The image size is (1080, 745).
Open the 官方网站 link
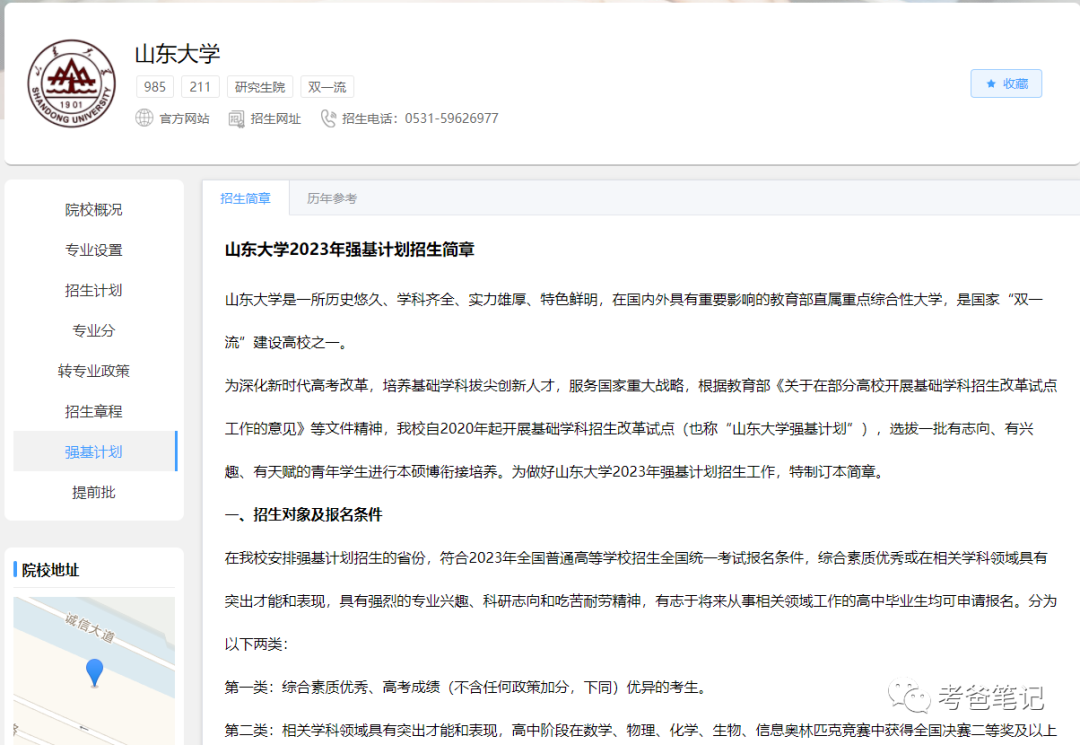point(184,118)
